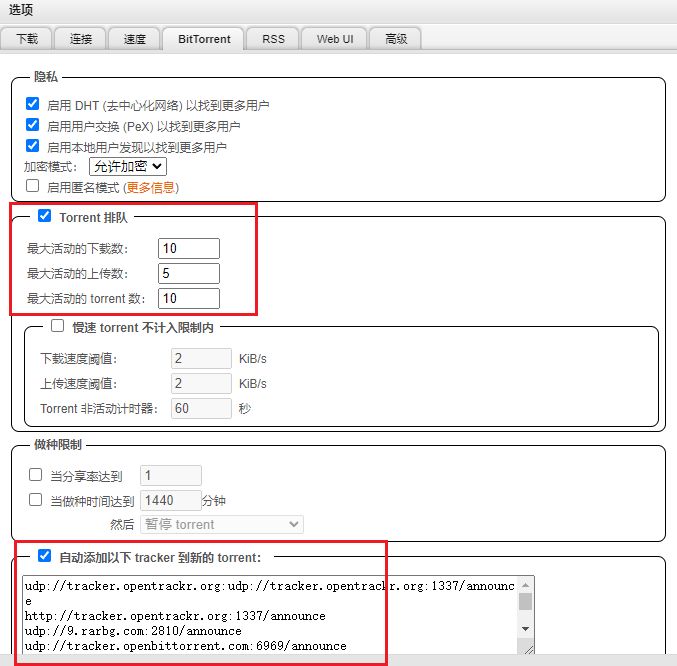Switch to the 下载 tab

27,39
